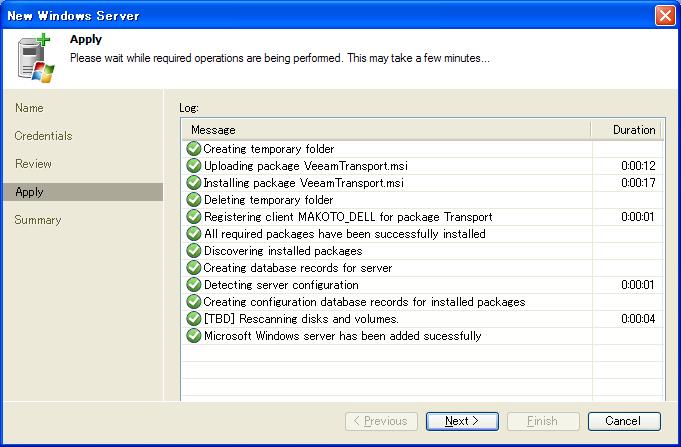681x447 pixels.
Task: Select 'Discovering installed packages' log entry
Action: (x=423, y=251)
